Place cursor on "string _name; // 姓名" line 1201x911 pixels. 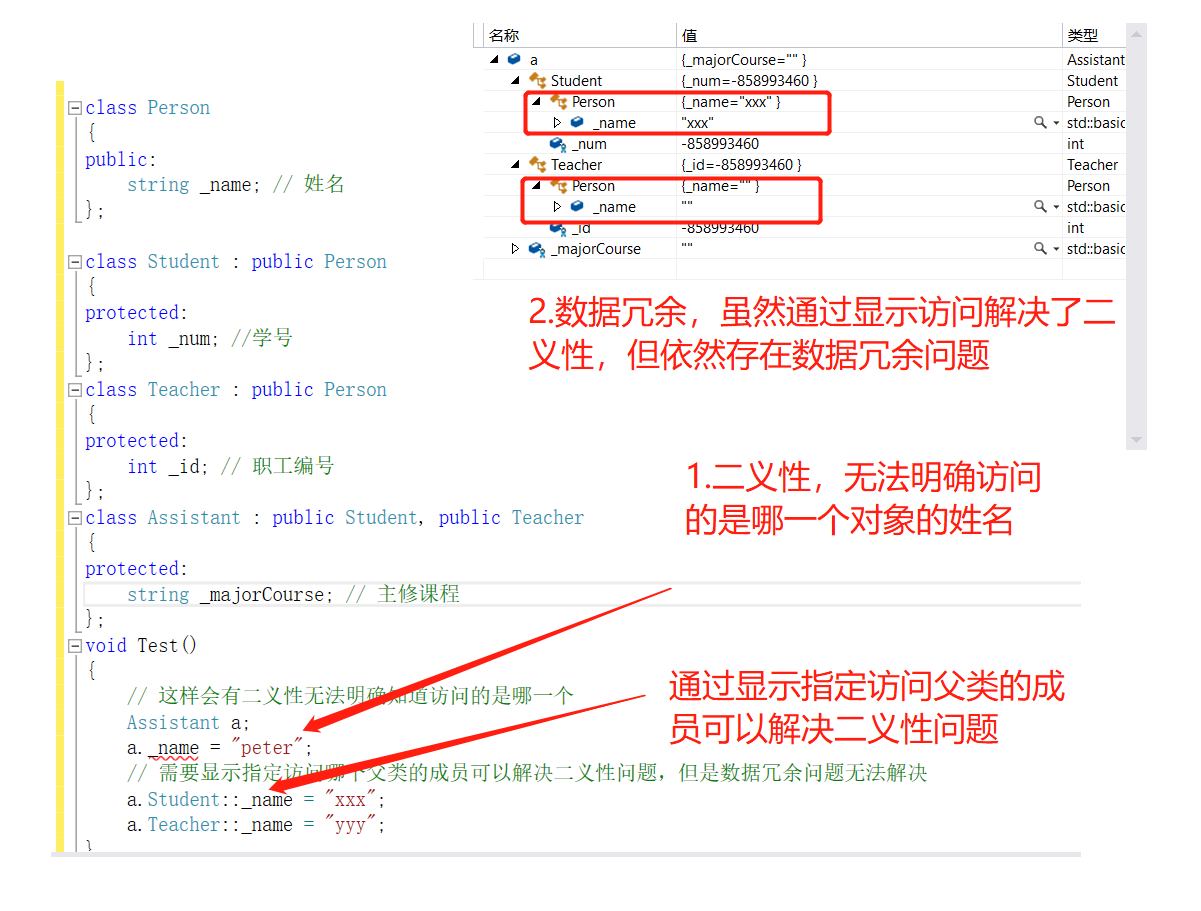236,185
